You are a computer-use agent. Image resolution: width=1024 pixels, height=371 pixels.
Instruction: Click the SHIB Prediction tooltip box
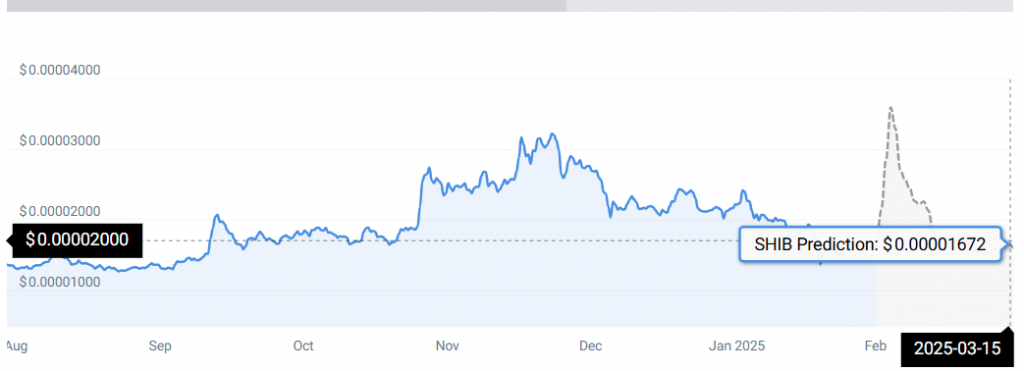tap(870, 245)
